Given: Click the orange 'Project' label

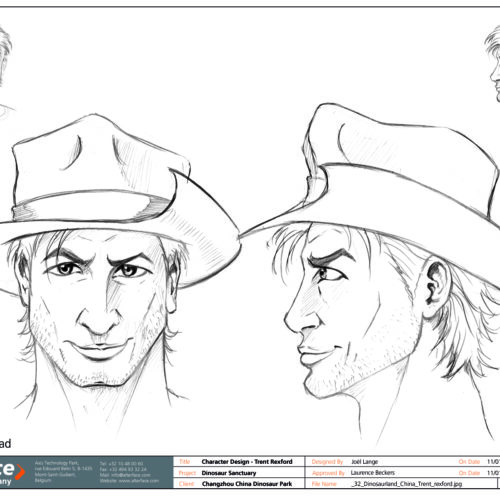Looking at the screenshot, I should [187, 473].
